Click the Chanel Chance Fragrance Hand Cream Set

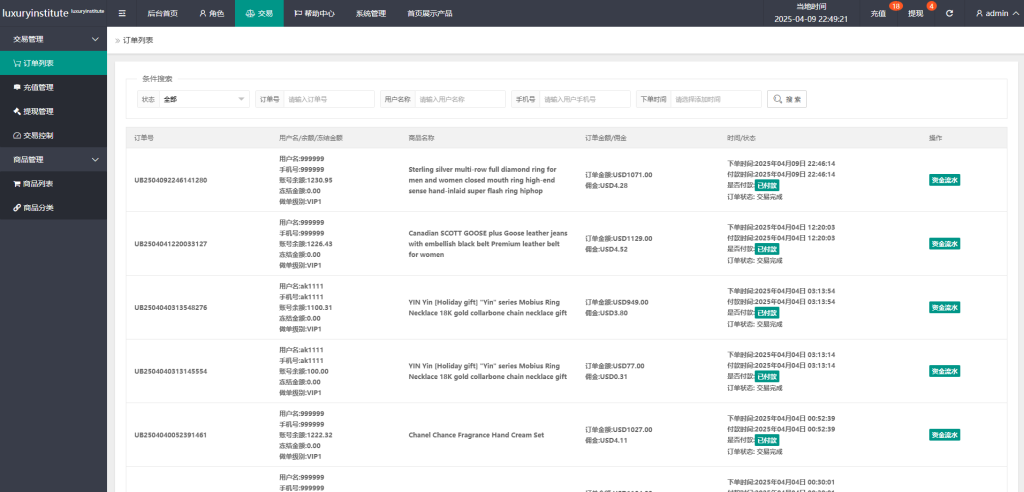[476, 435]
